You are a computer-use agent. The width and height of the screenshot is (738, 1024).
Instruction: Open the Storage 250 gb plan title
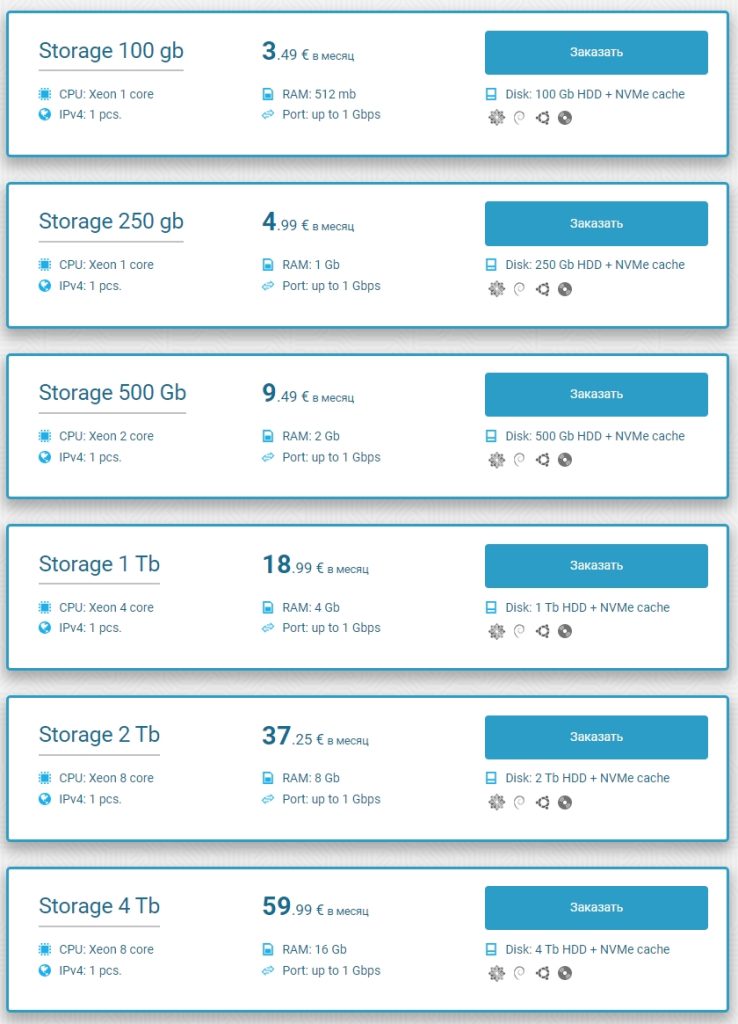[111, 222]
